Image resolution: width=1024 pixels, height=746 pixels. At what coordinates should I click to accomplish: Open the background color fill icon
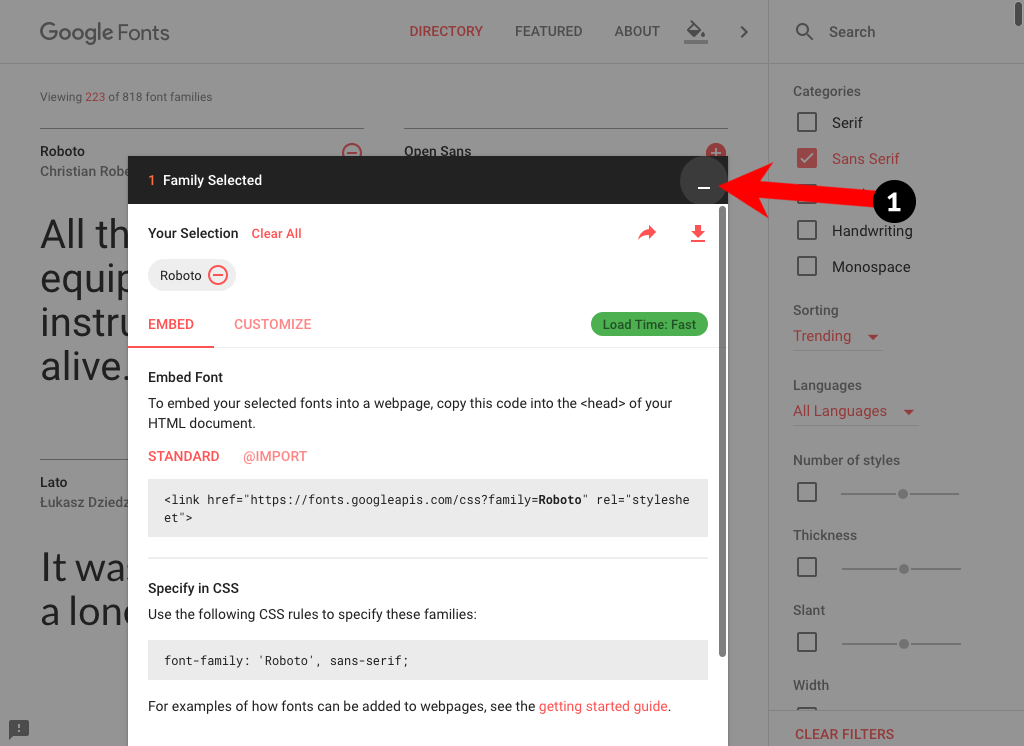coord(696,31)
